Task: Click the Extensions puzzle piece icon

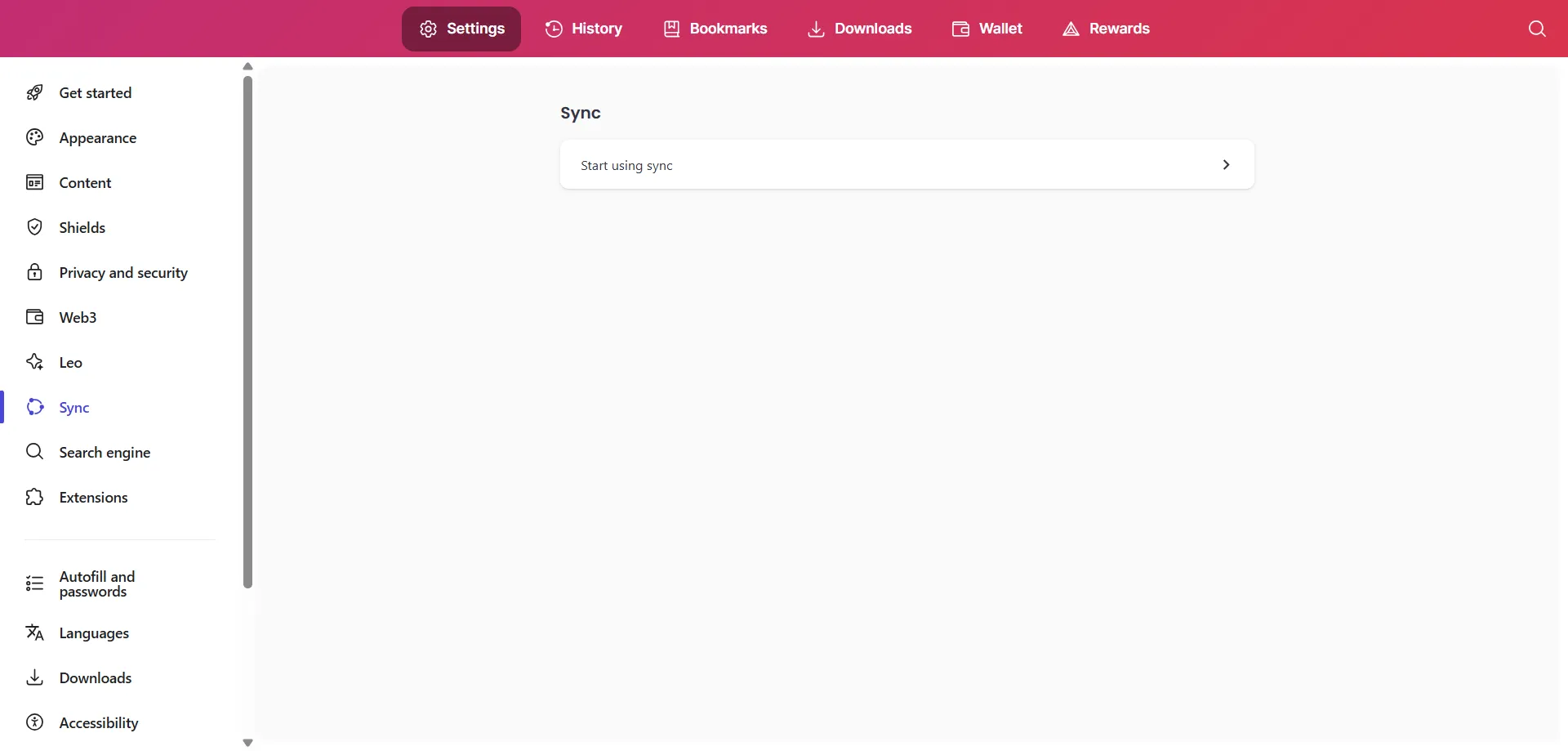Action: [x=34, y=497]
